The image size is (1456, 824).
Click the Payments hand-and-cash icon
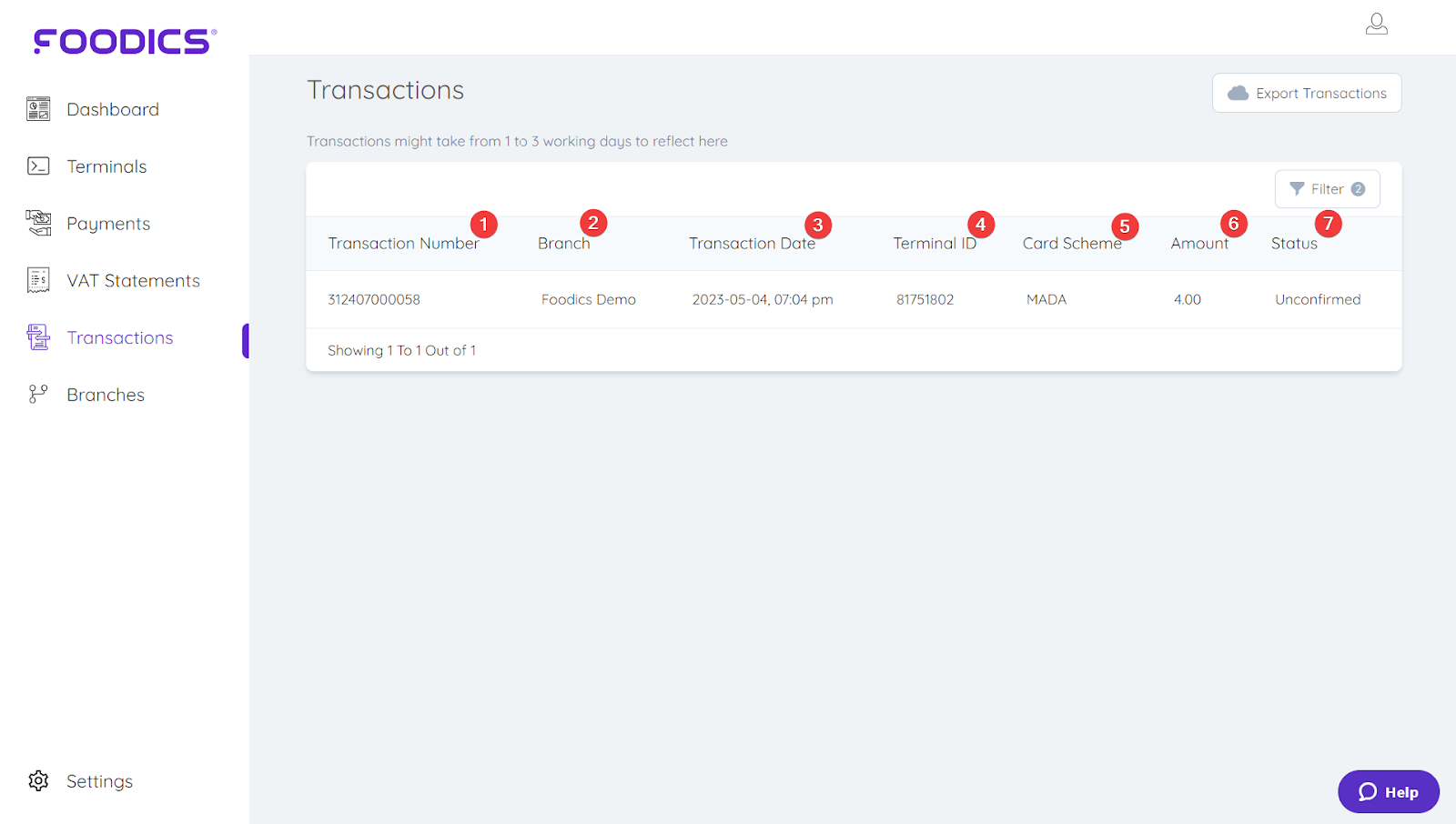click(37, 223)
